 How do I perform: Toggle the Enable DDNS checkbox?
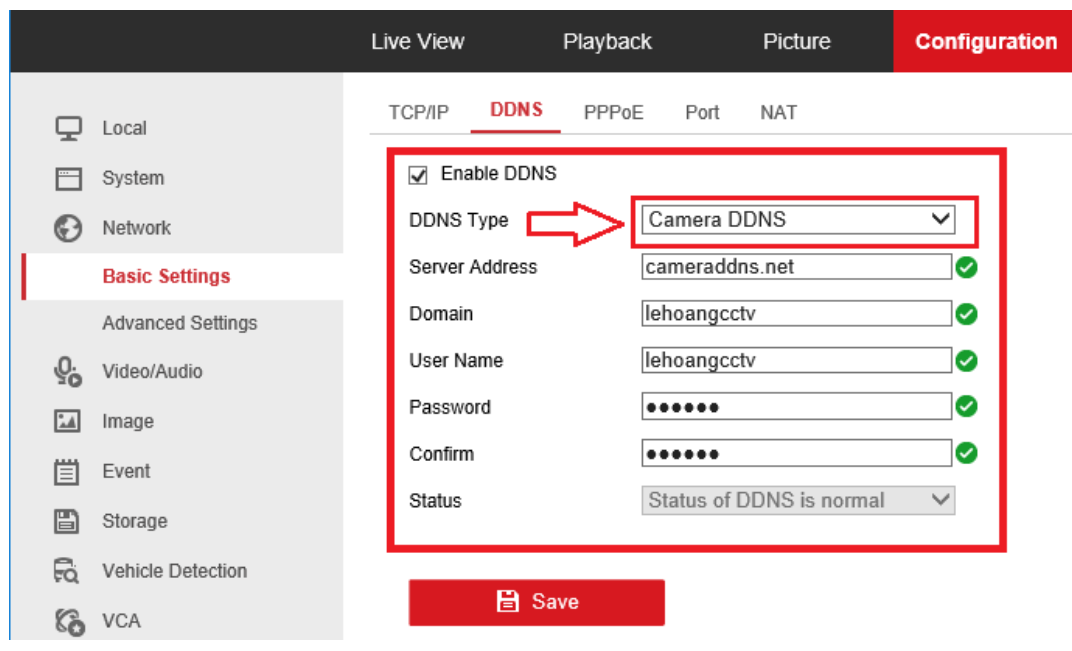[418, 175]
